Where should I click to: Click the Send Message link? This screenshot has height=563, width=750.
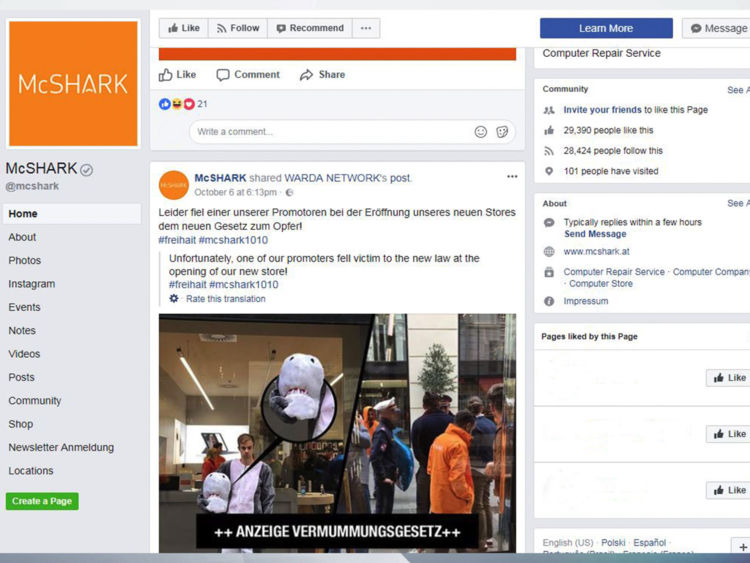coord(595,234)
